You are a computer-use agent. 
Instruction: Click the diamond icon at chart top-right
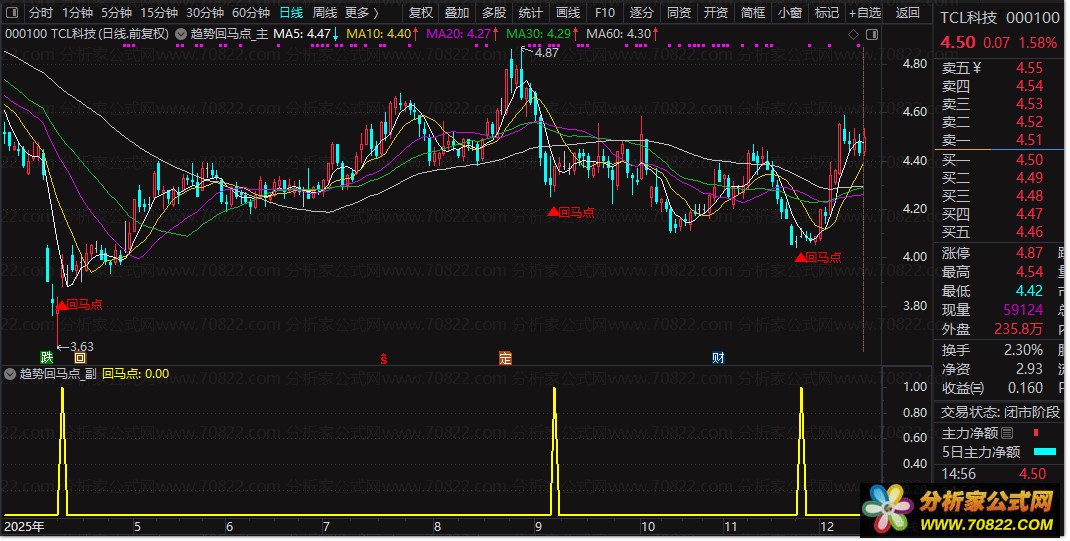853,34
